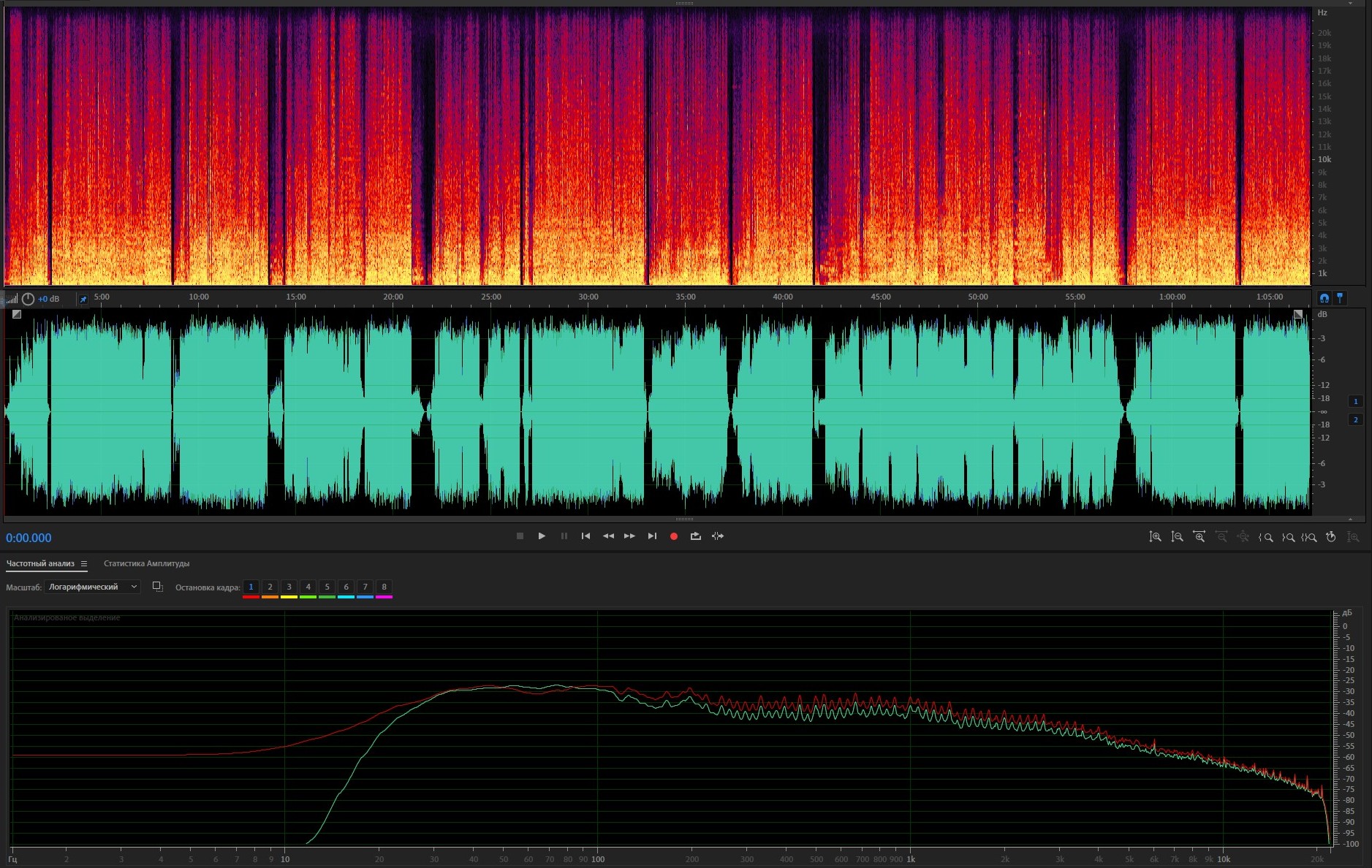Viewport: 1372px width, 868px height.
Task: Click the 10k label on the spectral frequency scale
Action: click(x=1324, y=159)
